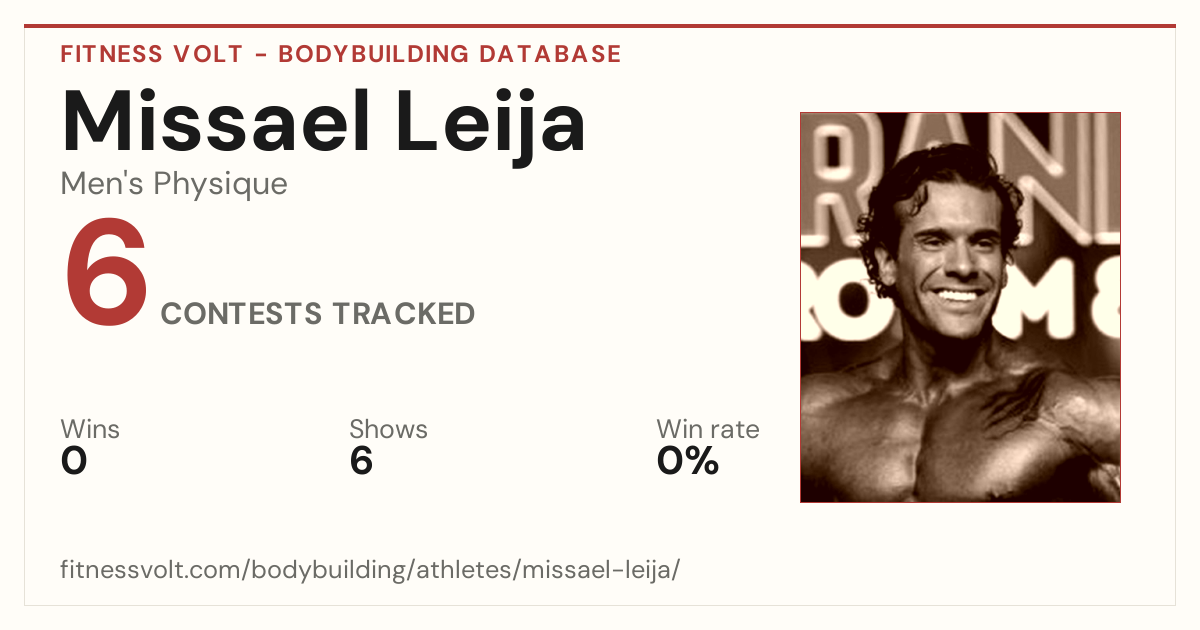Select the BODYBUILDING DATABASE header text
The width and height of the screenshot is (1200, 630).
click(450, 54)
